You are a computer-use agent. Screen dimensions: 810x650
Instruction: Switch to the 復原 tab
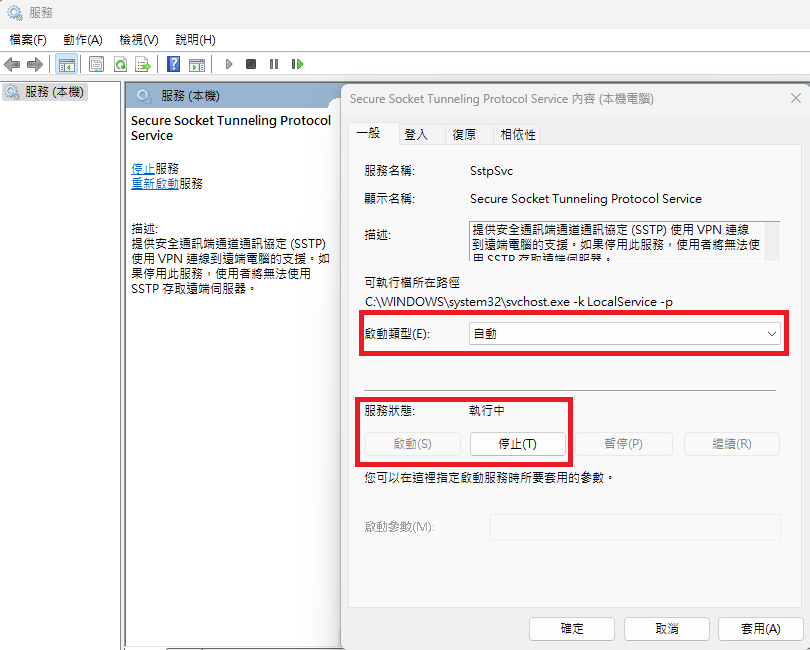pos(469,134)
